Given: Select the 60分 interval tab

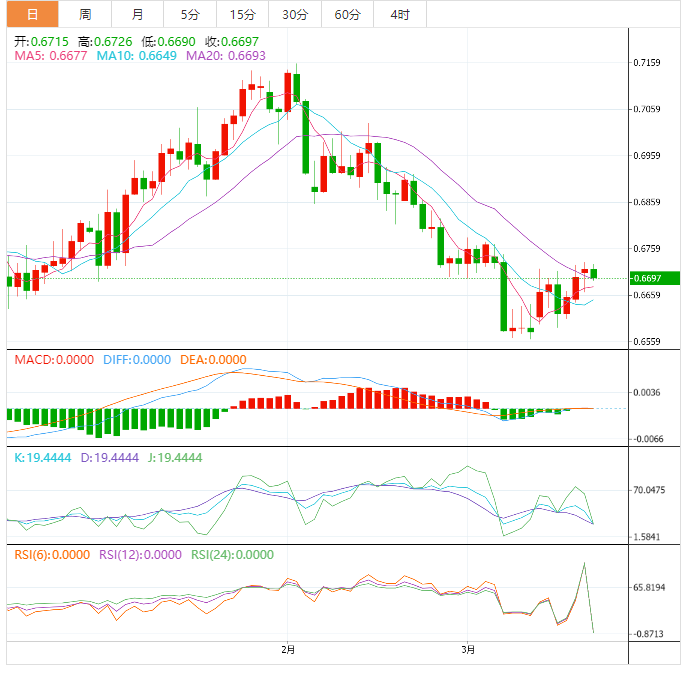Looking at the screenshot, I should point(347,14).
